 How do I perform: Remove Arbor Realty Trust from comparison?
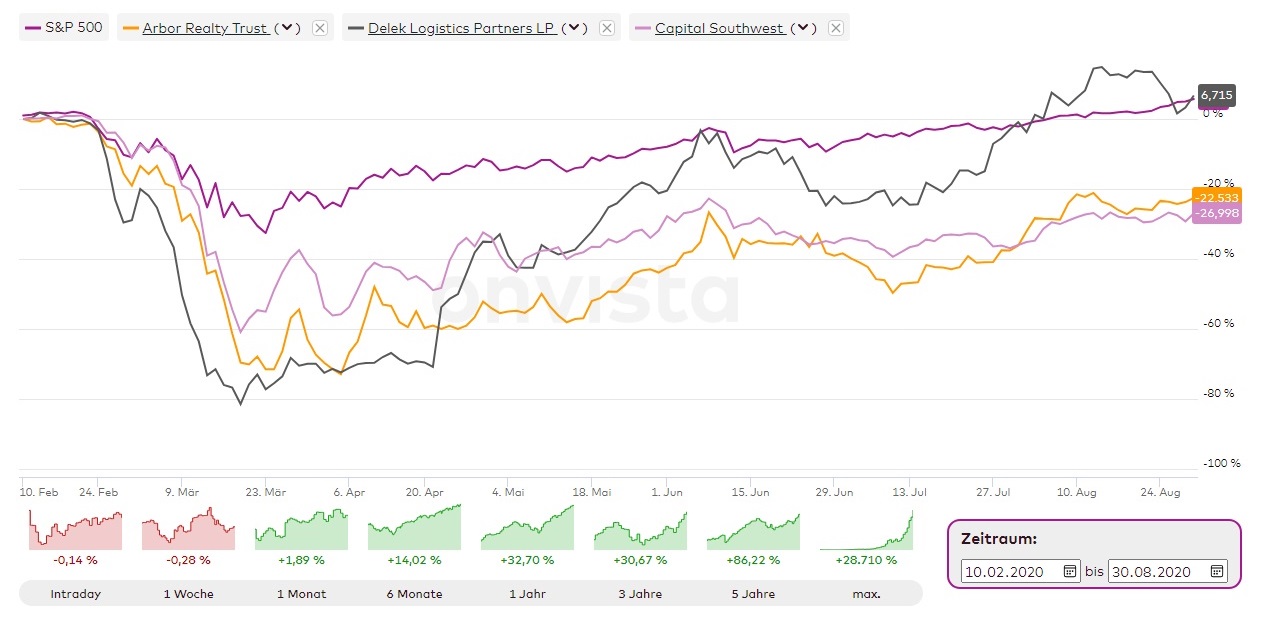(320, 28)
